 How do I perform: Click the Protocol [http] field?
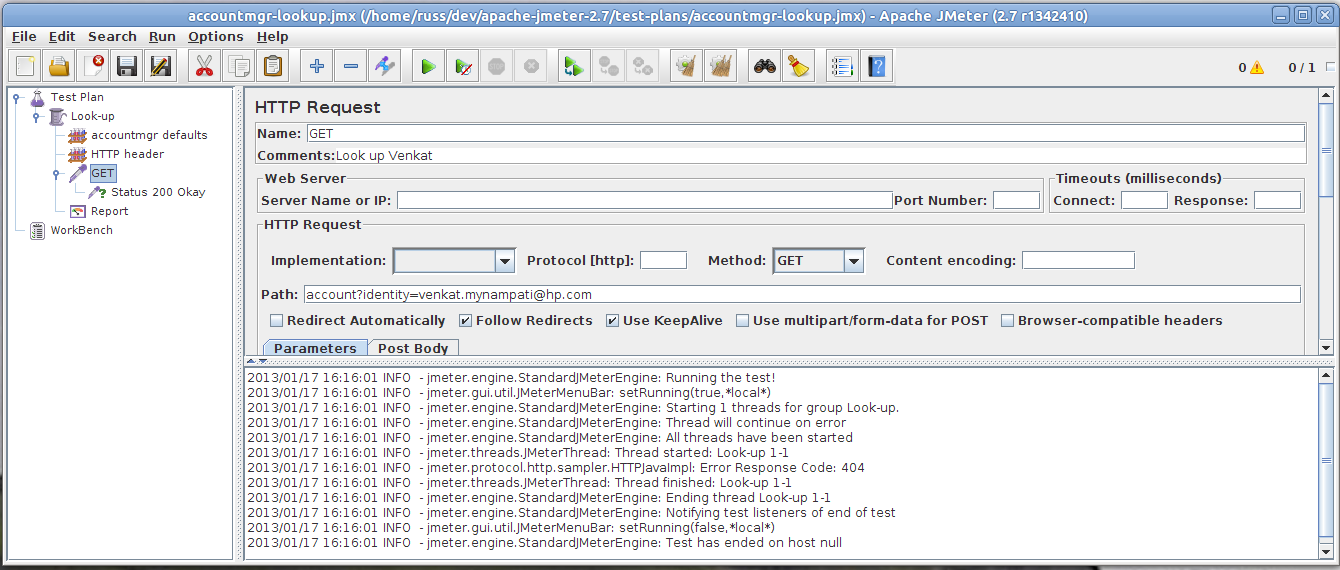(663, 260)
